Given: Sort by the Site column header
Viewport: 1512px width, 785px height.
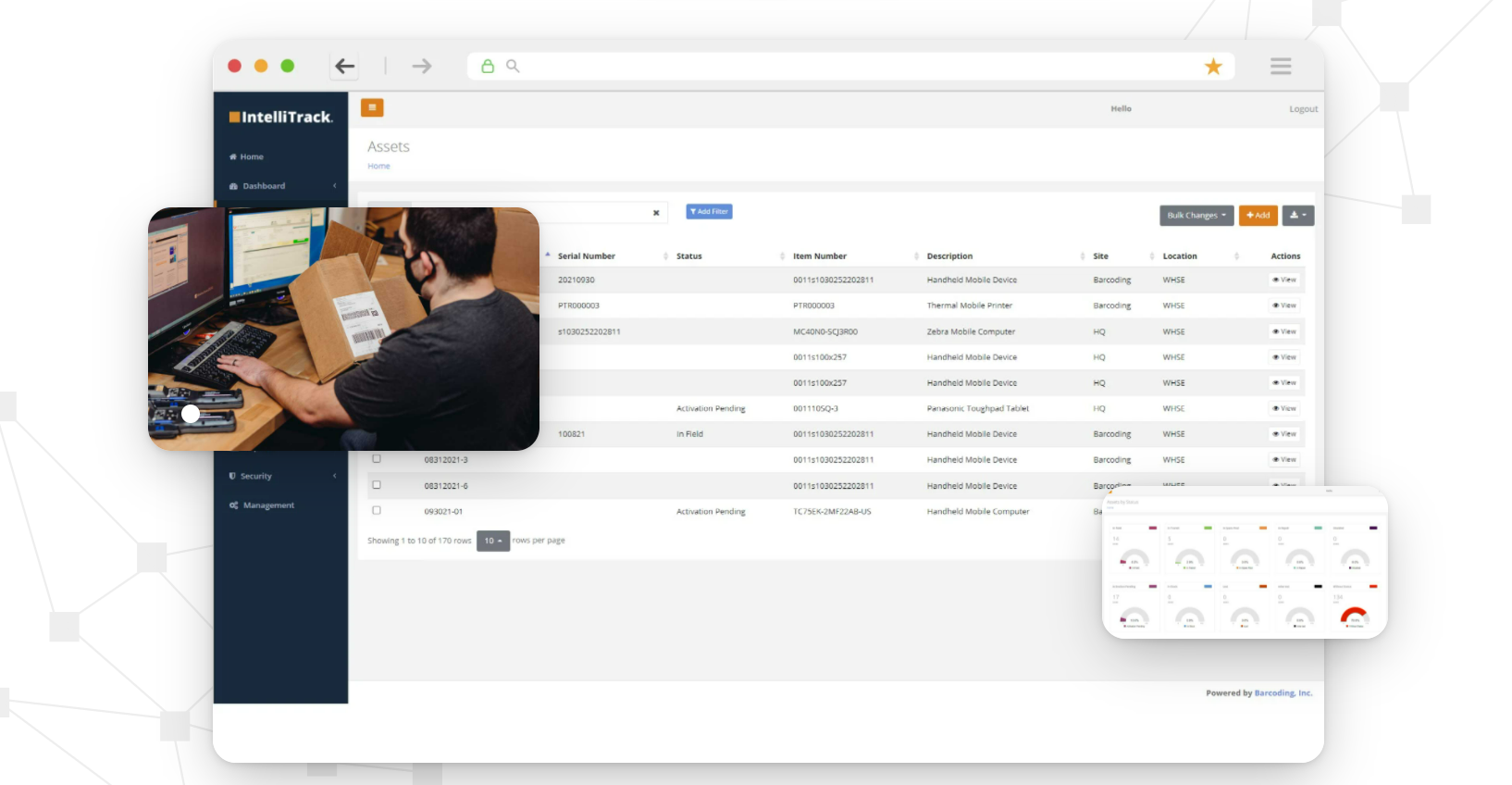Looking at the screenshot, I should click(x=1101, y=256).
